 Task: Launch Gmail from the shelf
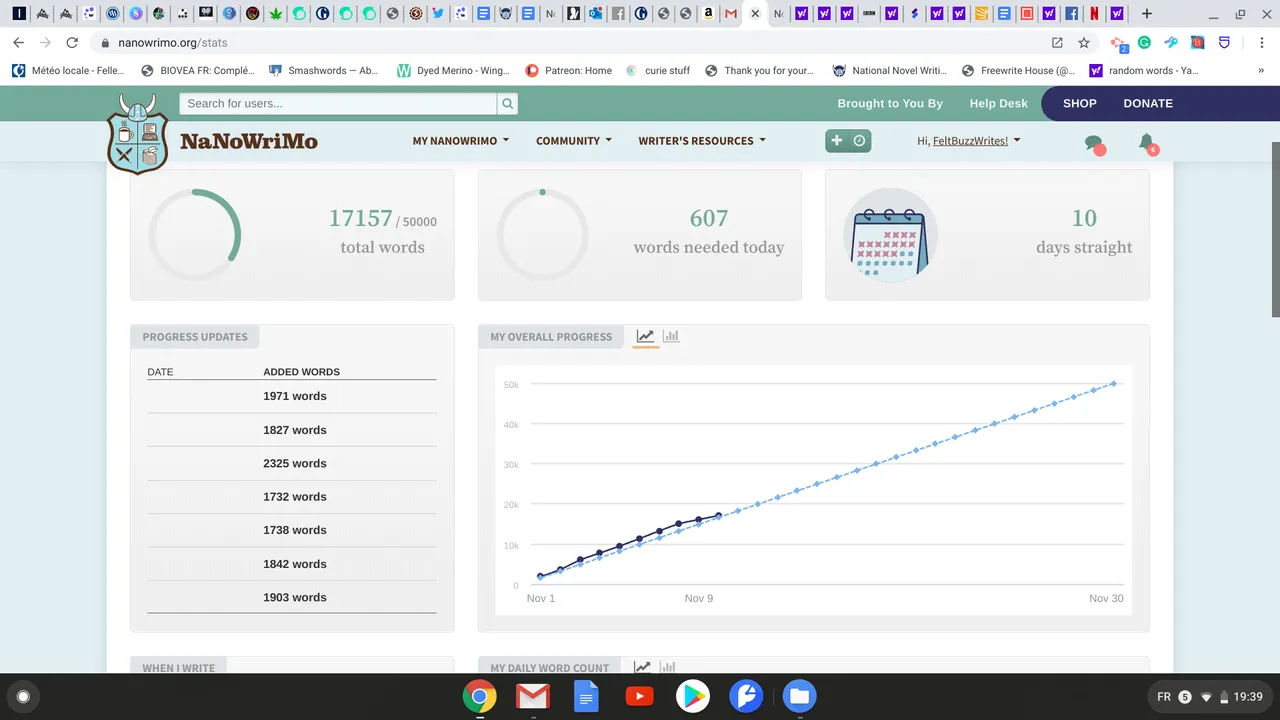click(533, 696)
